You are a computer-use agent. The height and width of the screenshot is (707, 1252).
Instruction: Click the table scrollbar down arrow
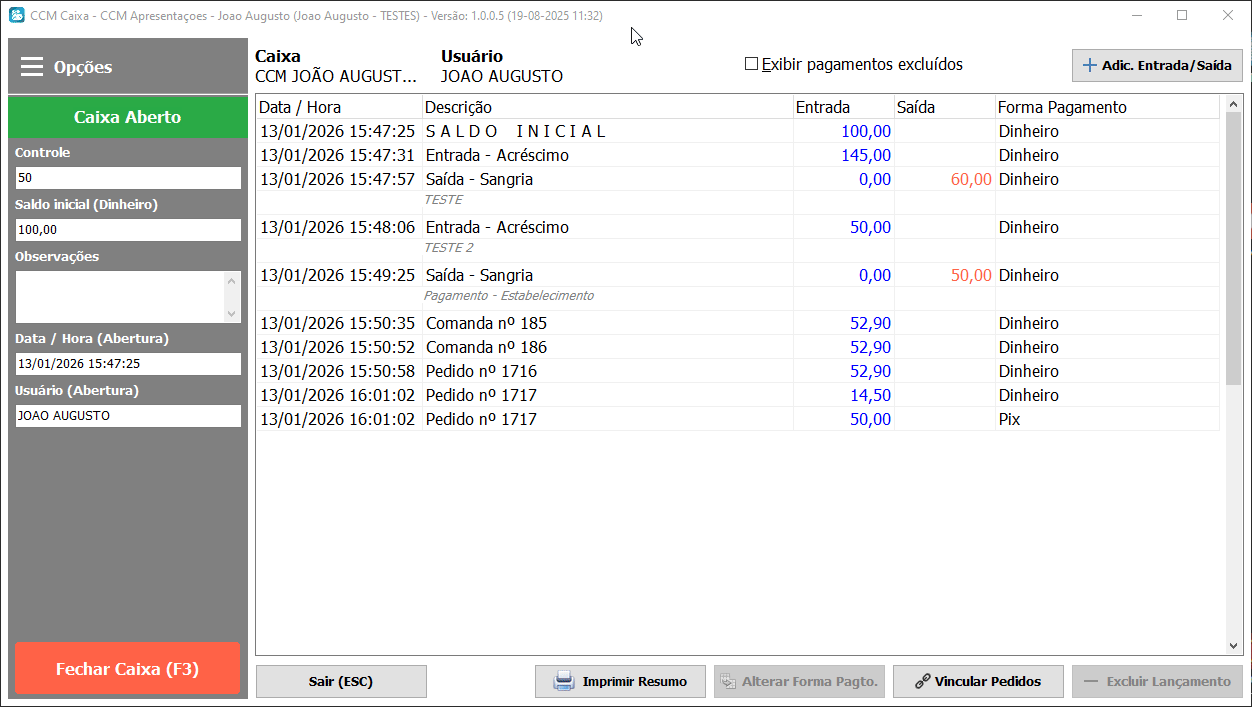pos(1234,646)
